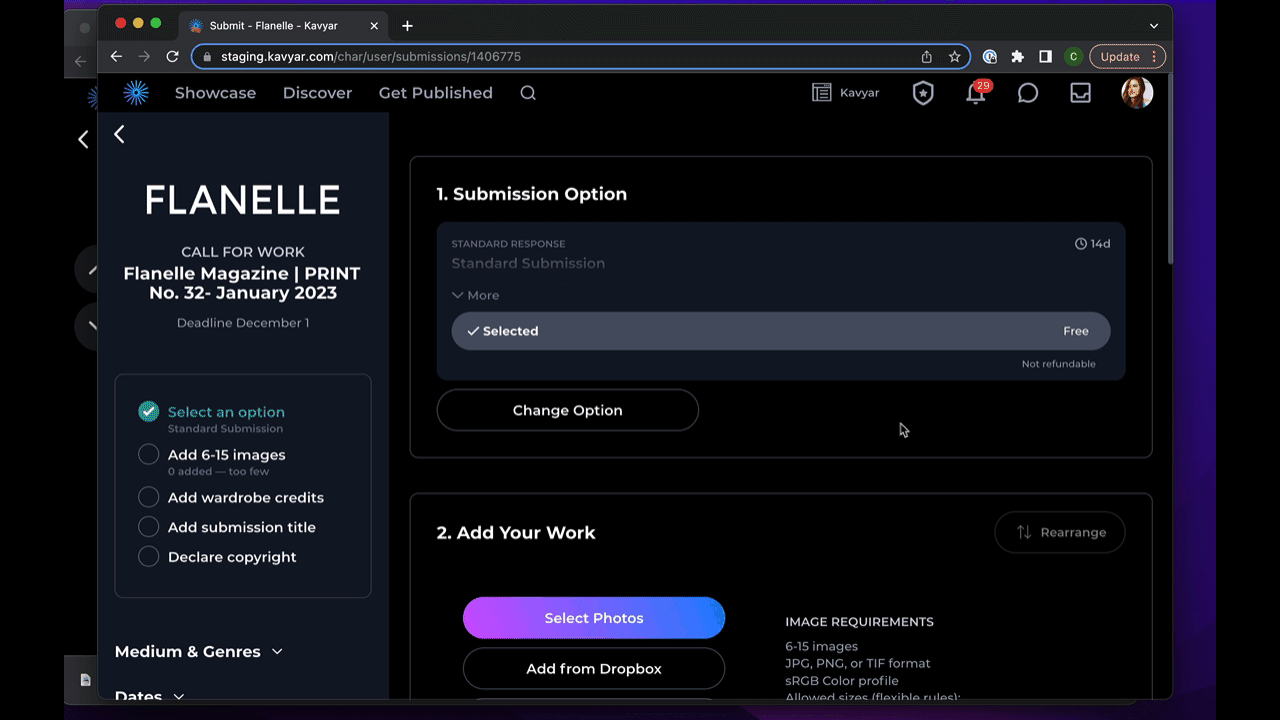1280x720 pixels.
Task: Click the Select Photos button
Action: point(594,618)
